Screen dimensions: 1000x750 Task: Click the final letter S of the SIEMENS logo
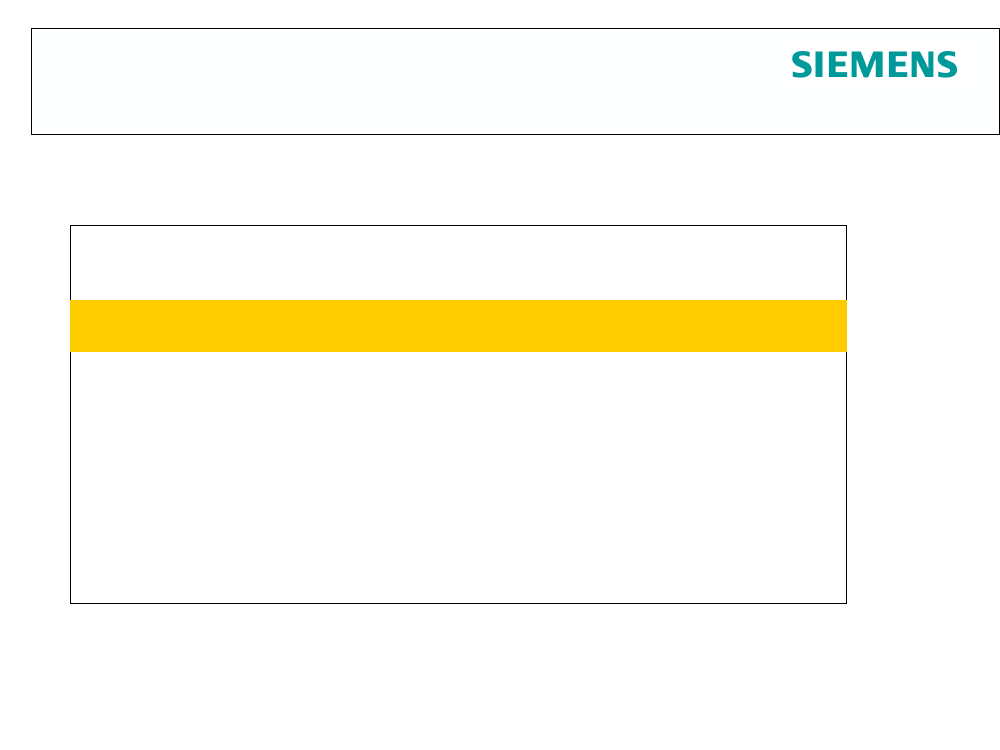[948, 65]
